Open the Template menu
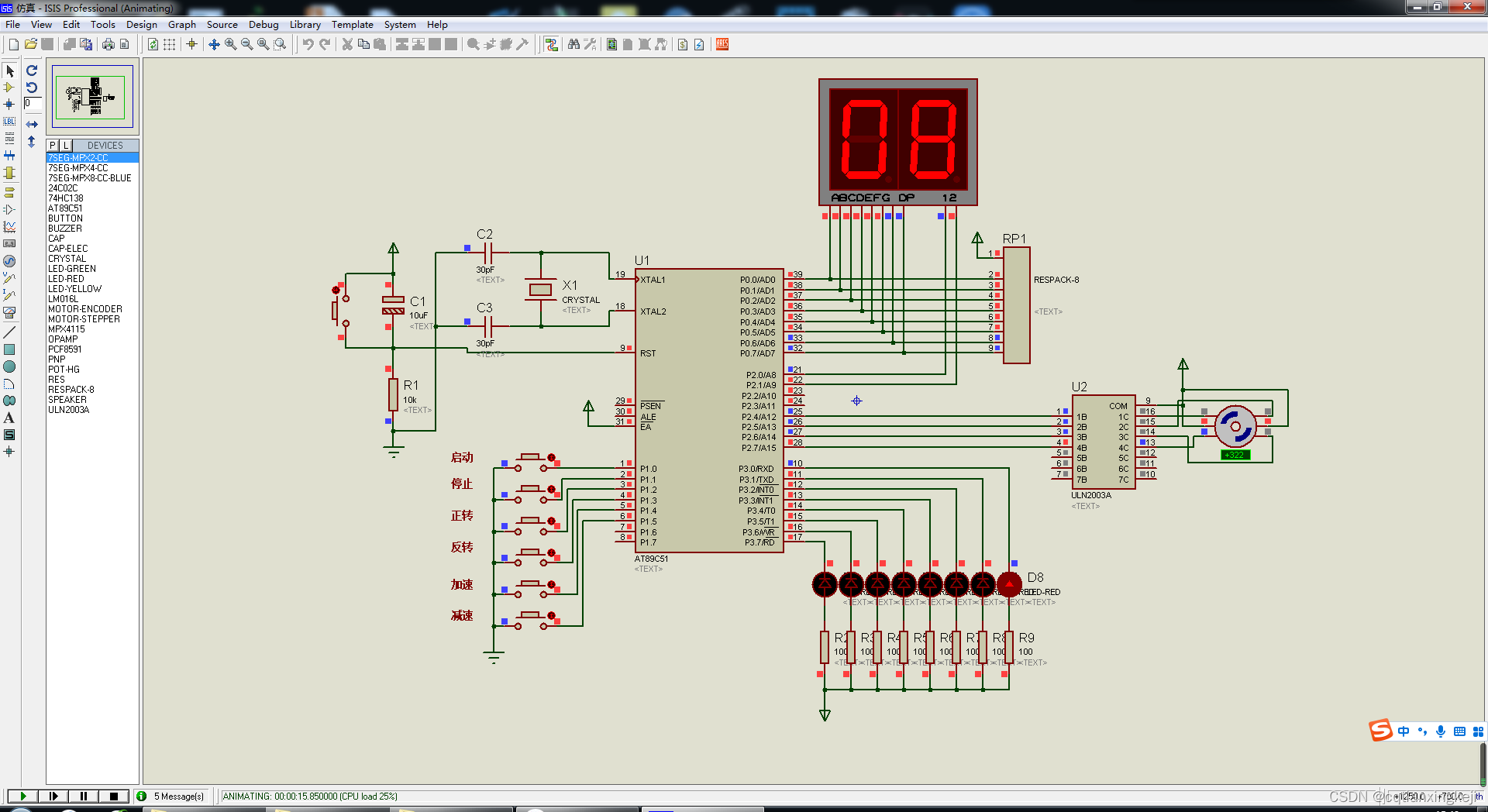Viewport: 1488px width, 812px height. tap(353, 25)
